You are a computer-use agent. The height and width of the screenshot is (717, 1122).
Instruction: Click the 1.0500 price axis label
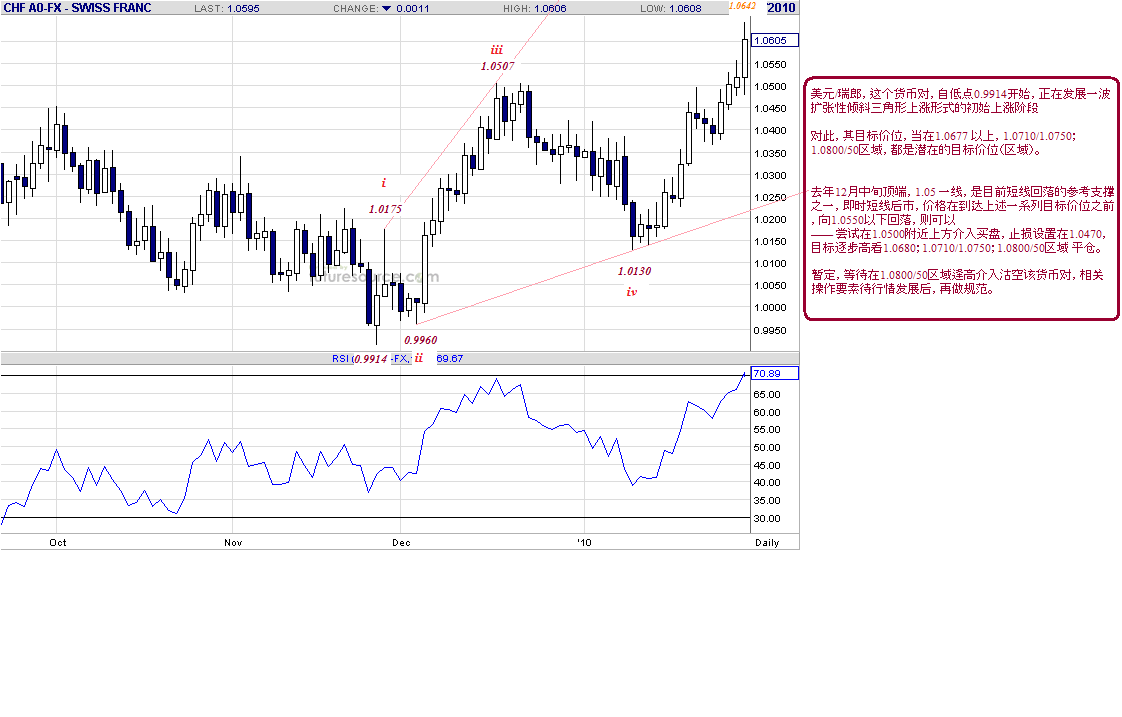tap(770, 87)
